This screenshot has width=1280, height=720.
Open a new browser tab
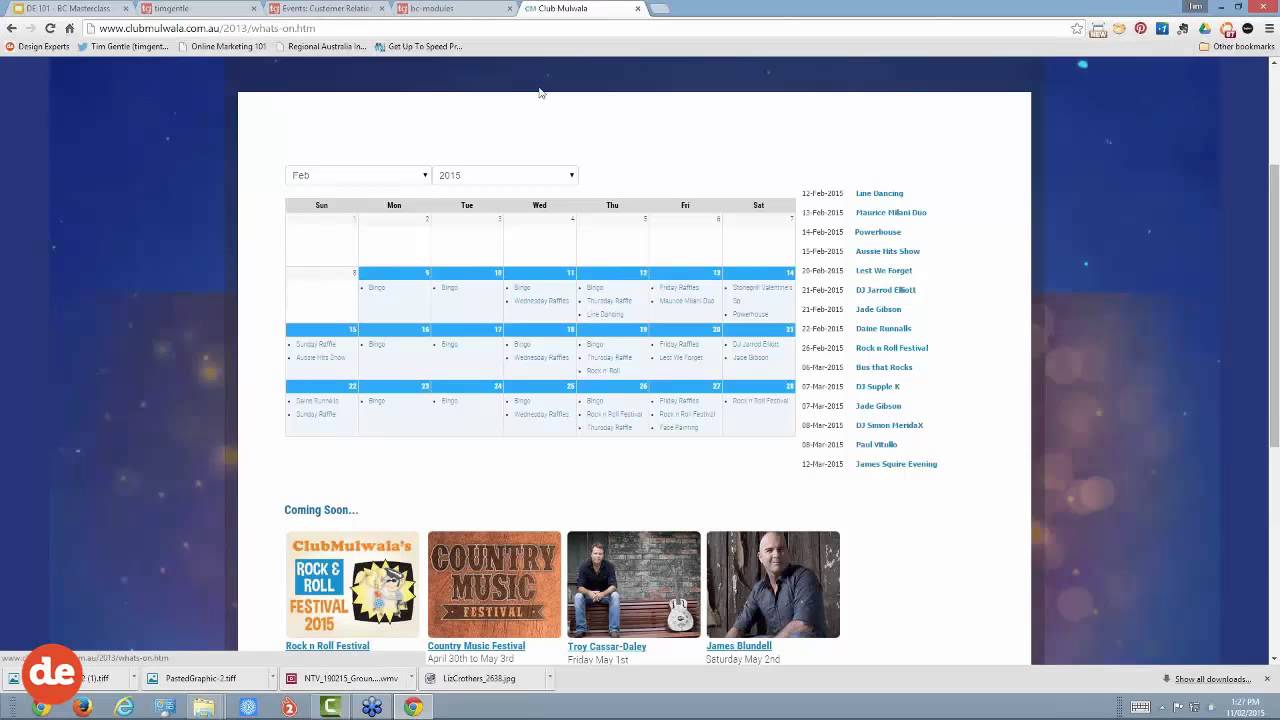[x=661, y=8]
